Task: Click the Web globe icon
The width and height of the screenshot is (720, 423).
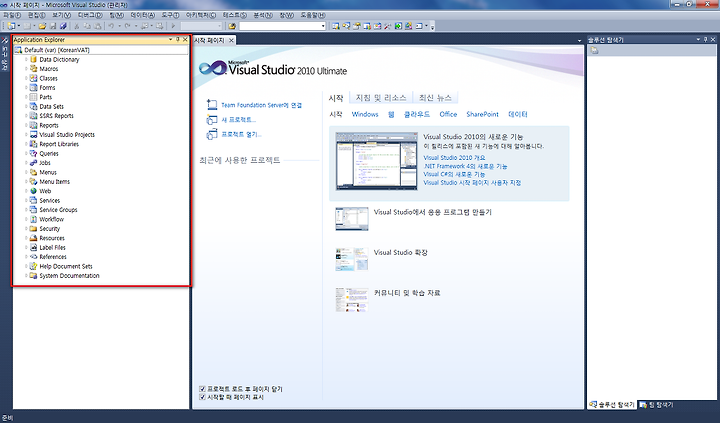Action: pos(33,191)
